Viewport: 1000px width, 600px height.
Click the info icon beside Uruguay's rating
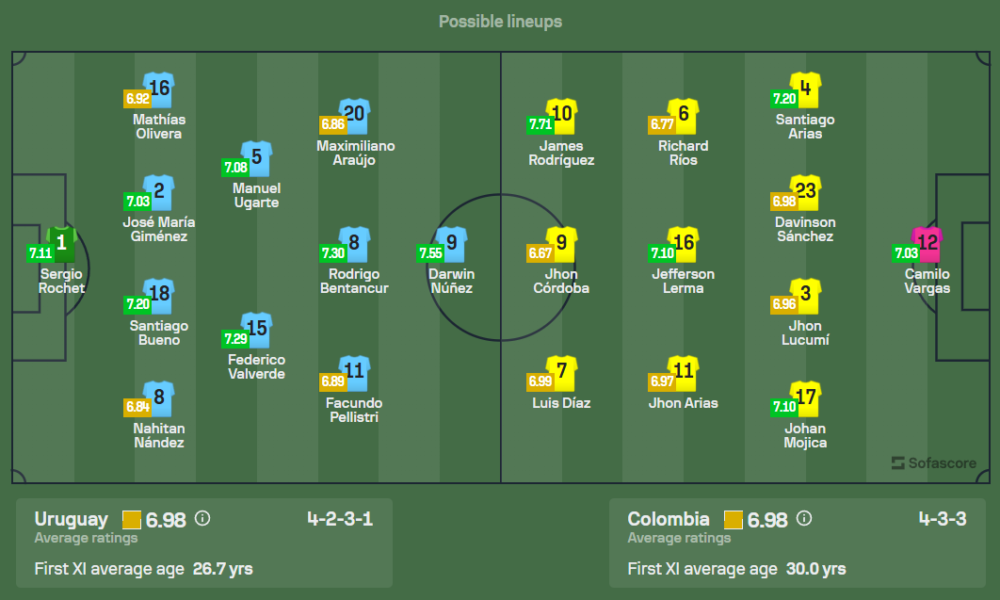click(203, 519)
